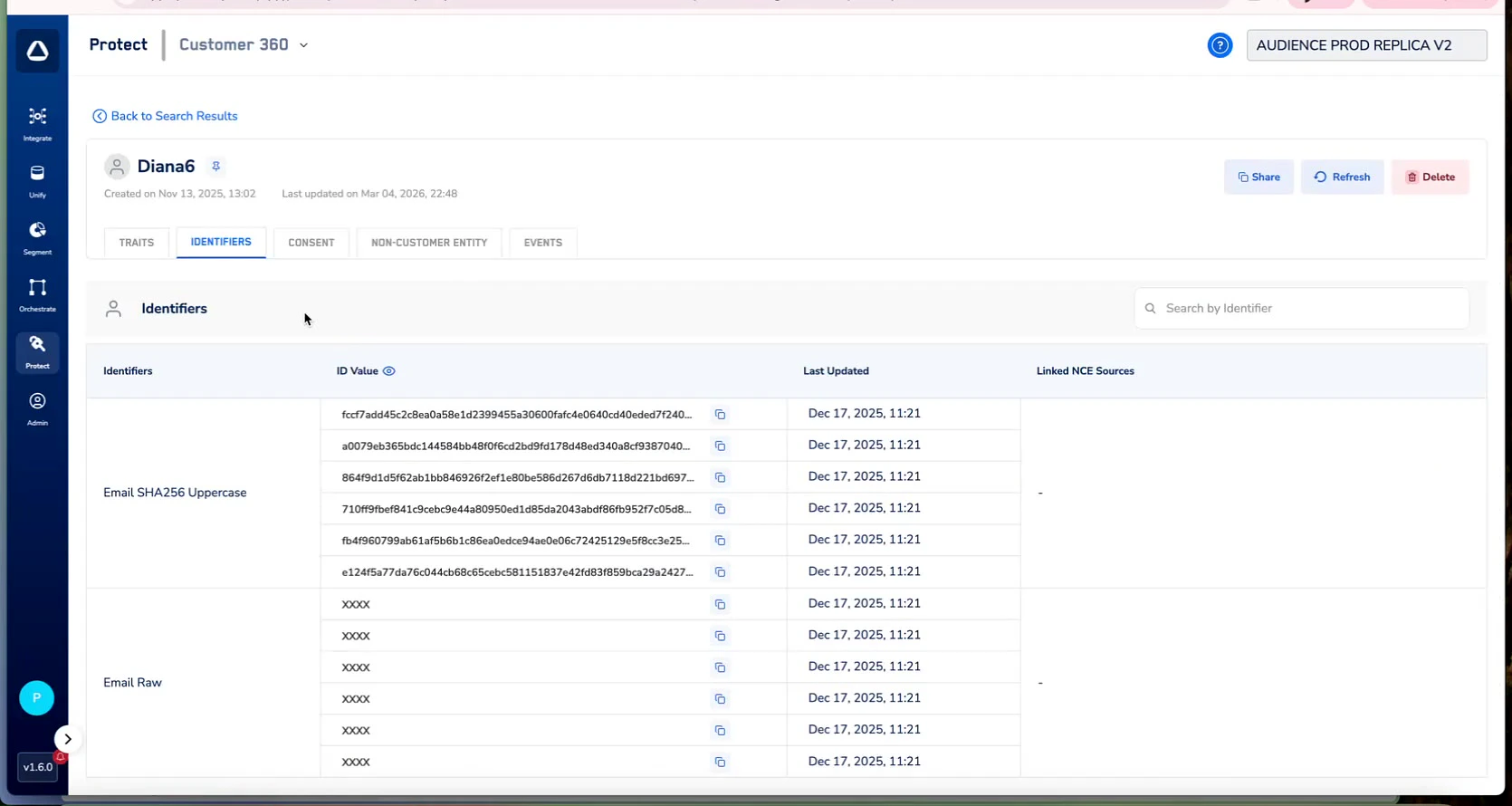Screen dimensions: 1512x806
Task: Open the CONSENT tab
Action: tap(311, 243)
